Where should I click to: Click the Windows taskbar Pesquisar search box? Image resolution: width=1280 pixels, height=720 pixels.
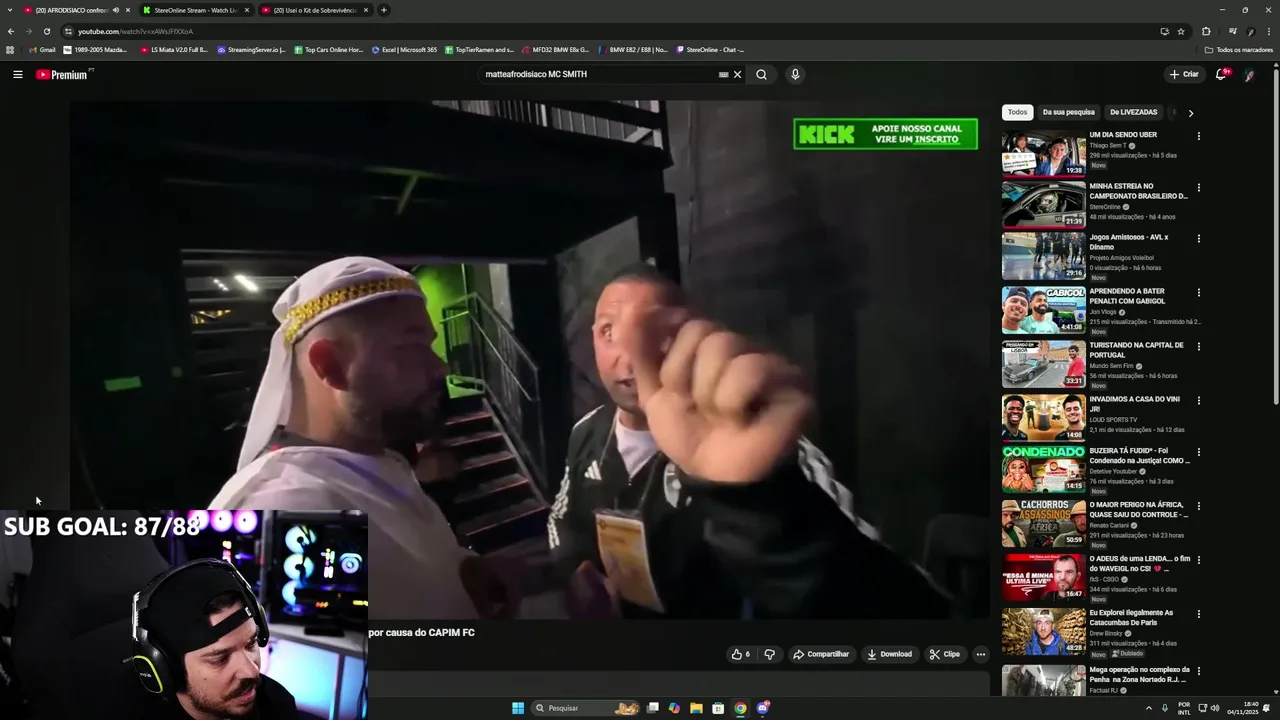[x=586, y=708]
